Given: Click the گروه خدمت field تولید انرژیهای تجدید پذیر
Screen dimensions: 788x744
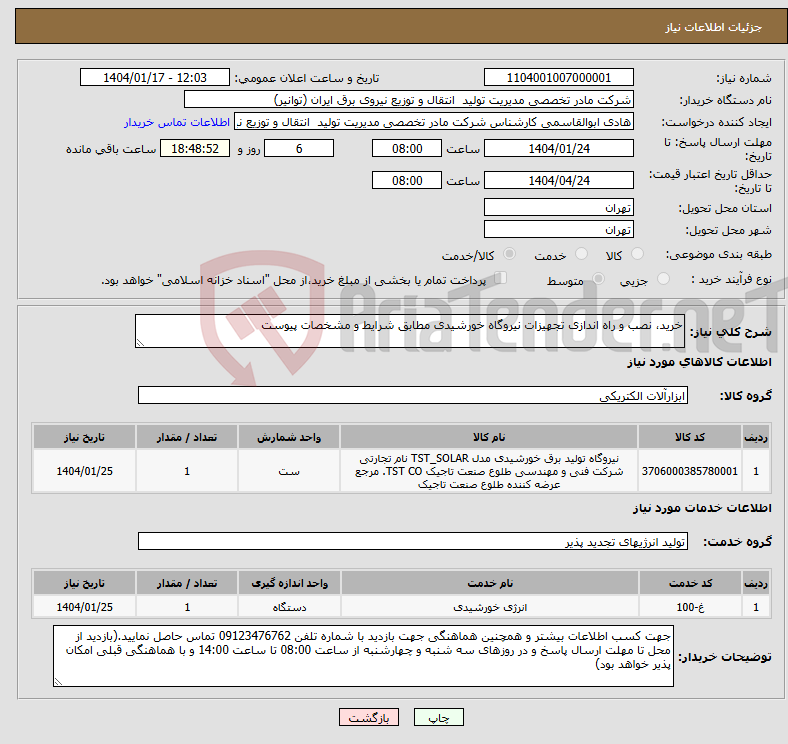Looking at the screenshot, I should click(x=413, y=541).
